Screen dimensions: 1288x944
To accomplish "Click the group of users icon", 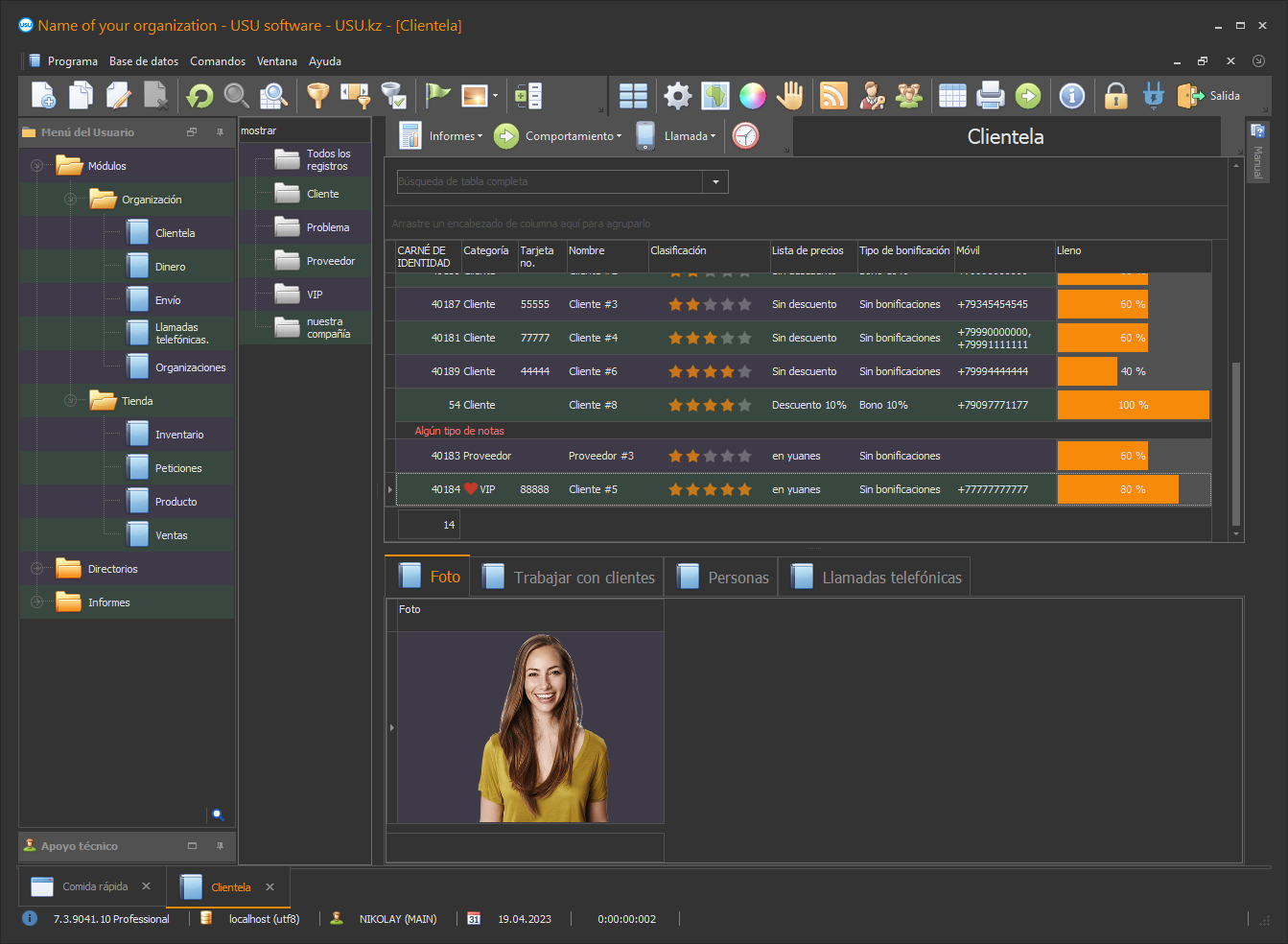I will [908, 96].
